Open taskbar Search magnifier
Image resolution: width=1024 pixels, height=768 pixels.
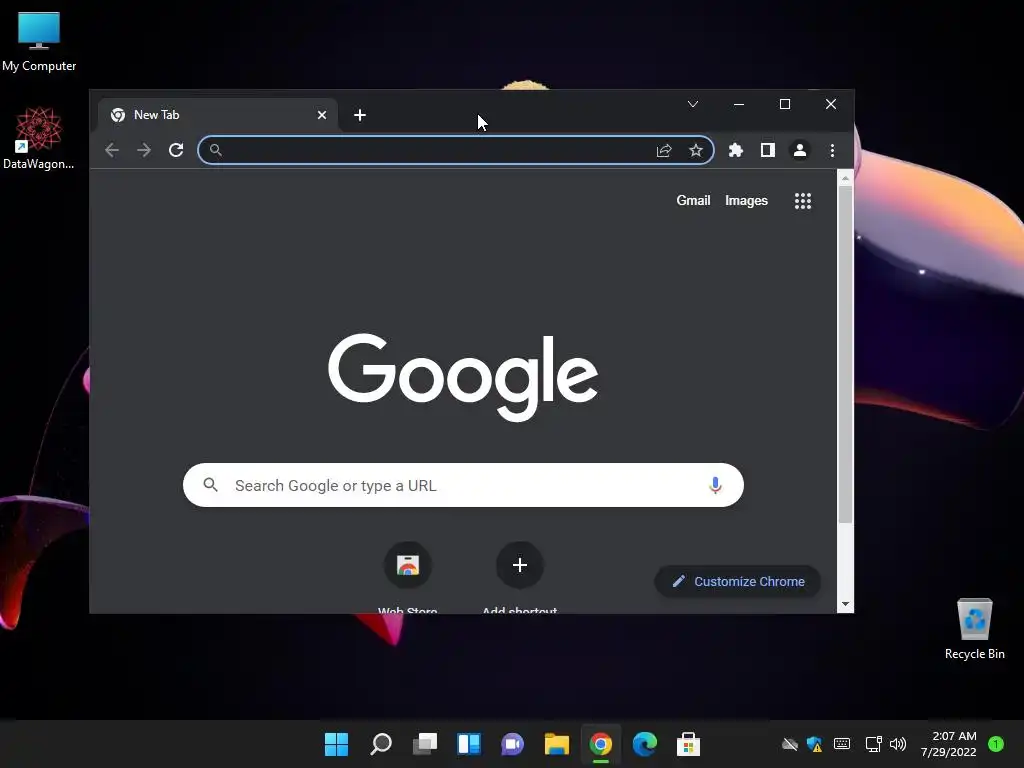pyautogui.click(x=381, y=744)
